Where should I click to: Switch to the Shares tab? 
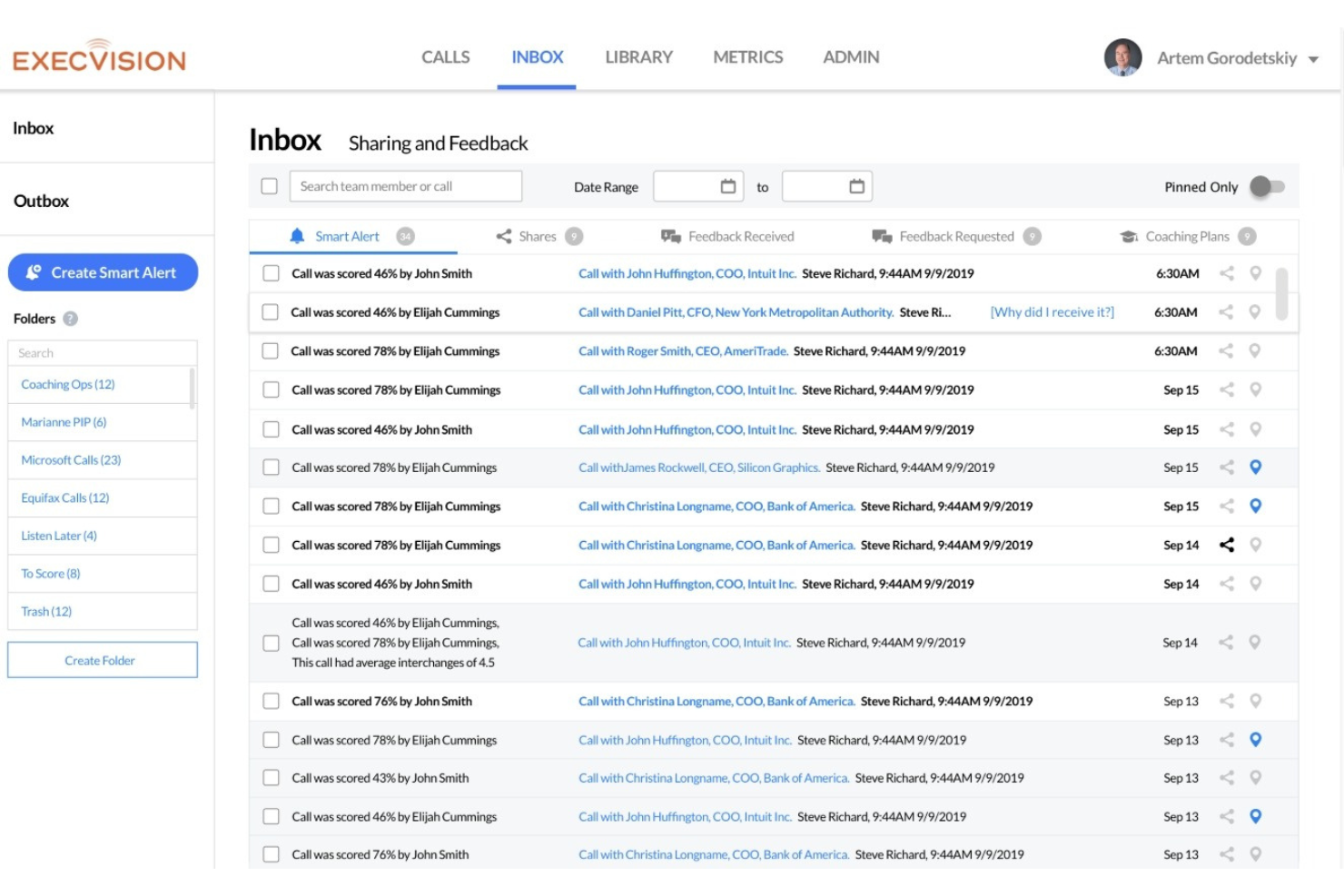(x=539, y=236)
